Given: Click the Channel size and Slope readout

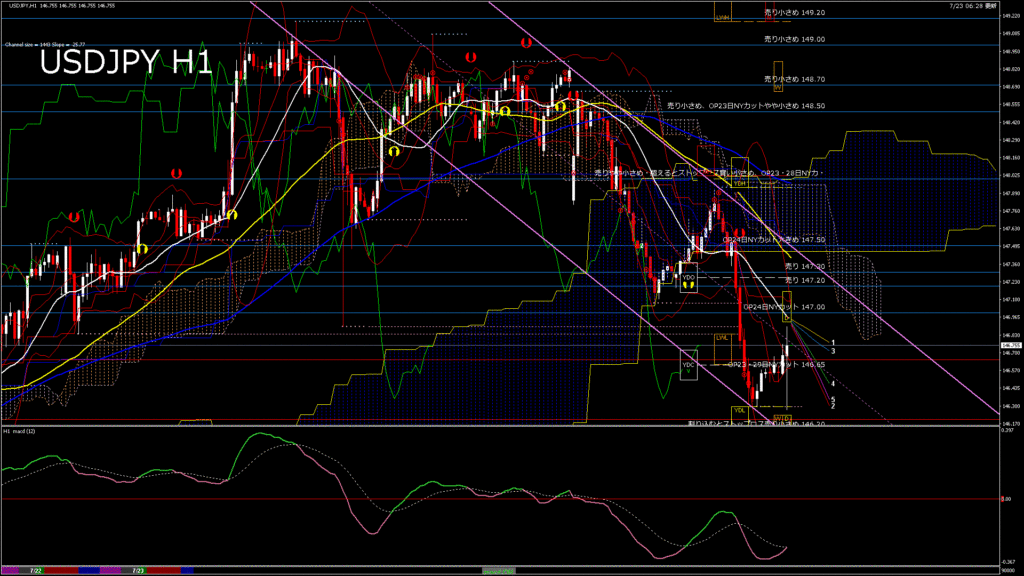Looking at the screenshot, I should (45, 44).
